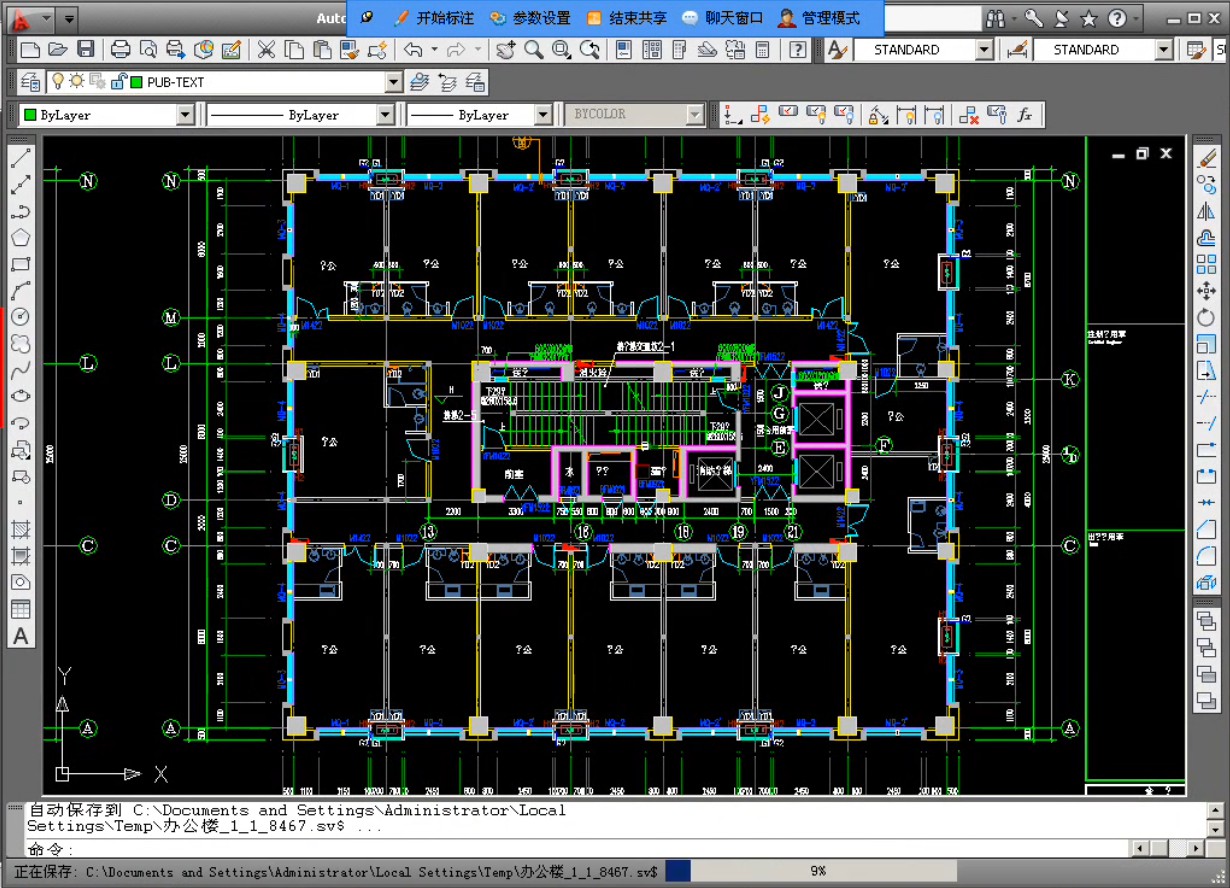
Task: Click the autosave progress bar
Action: (x=810, y=871)
